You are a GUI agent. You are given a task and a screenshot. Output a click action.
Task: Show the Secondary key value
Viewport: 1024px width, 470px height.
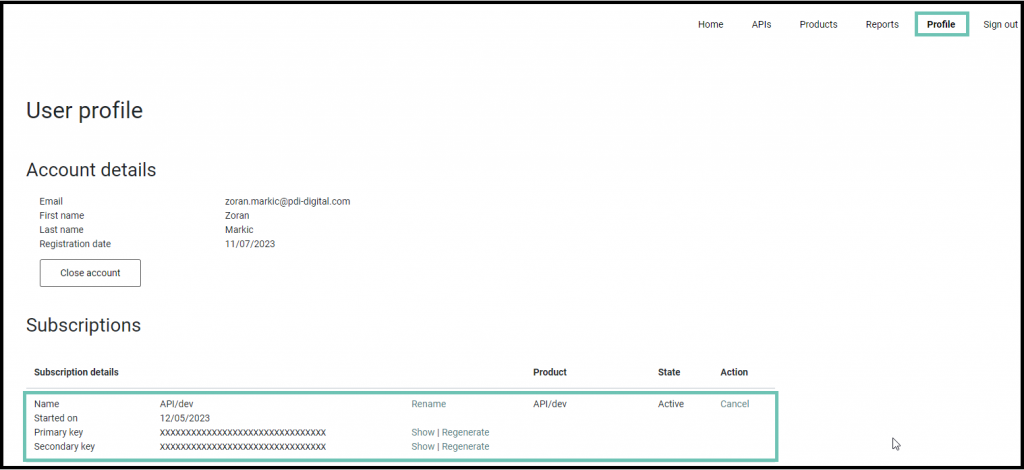422,446
